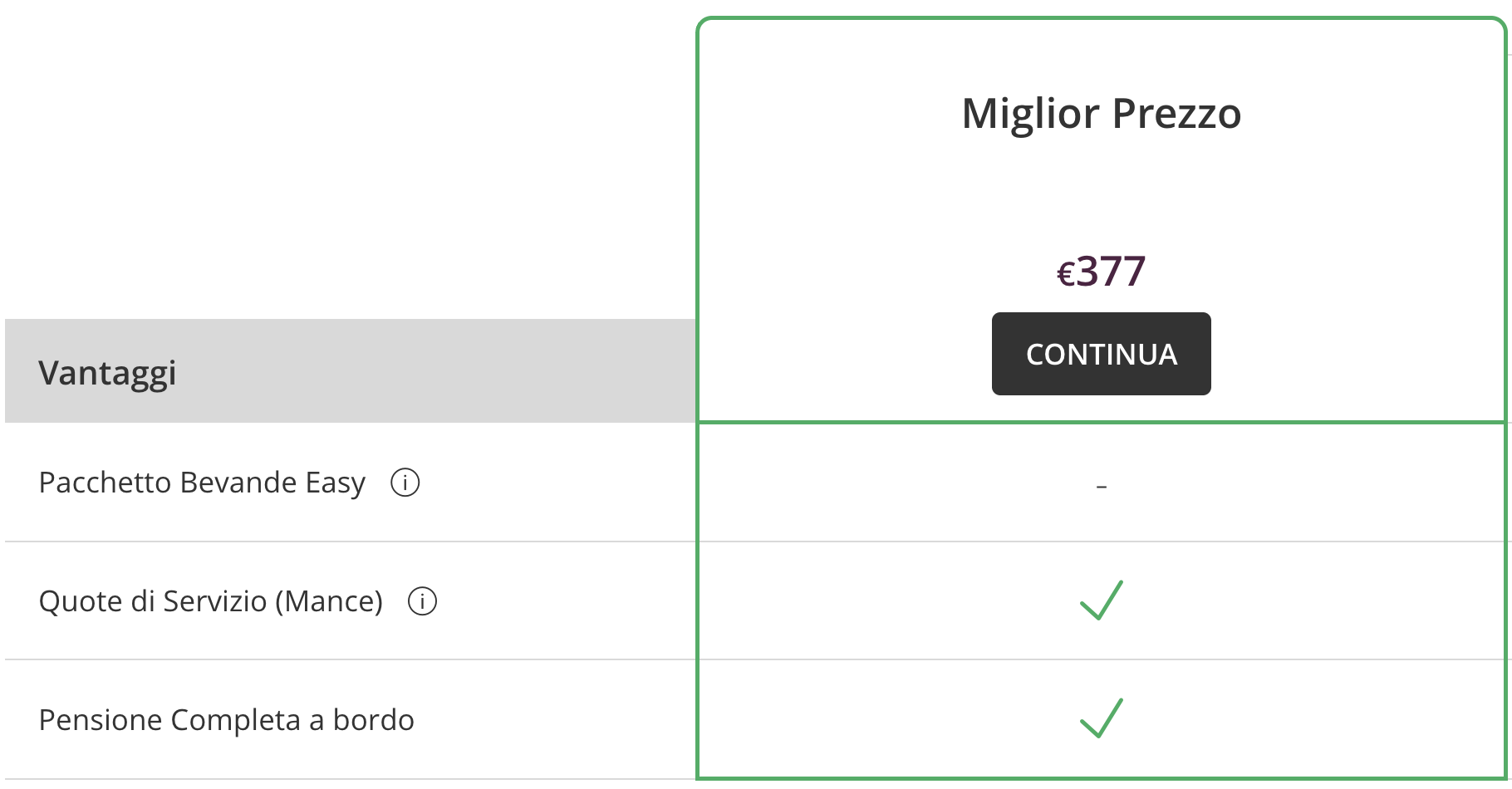Select the Miglior Prezzo plan title
This screenshot has height=789, width=1512.
(x=1101, y=114)
